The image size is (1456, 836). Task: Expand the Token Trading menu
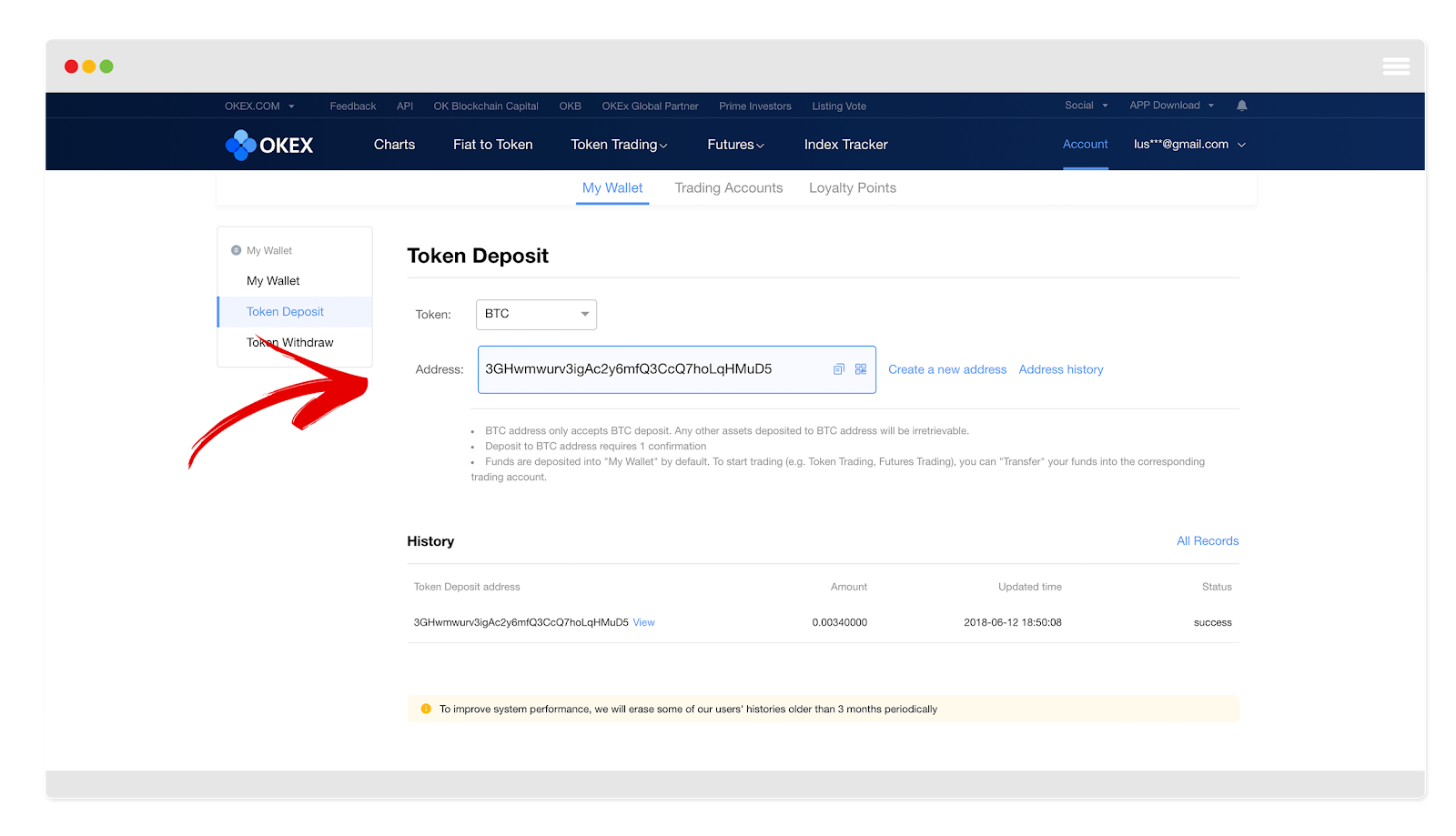pyautogui.click(x=619, y=145)
